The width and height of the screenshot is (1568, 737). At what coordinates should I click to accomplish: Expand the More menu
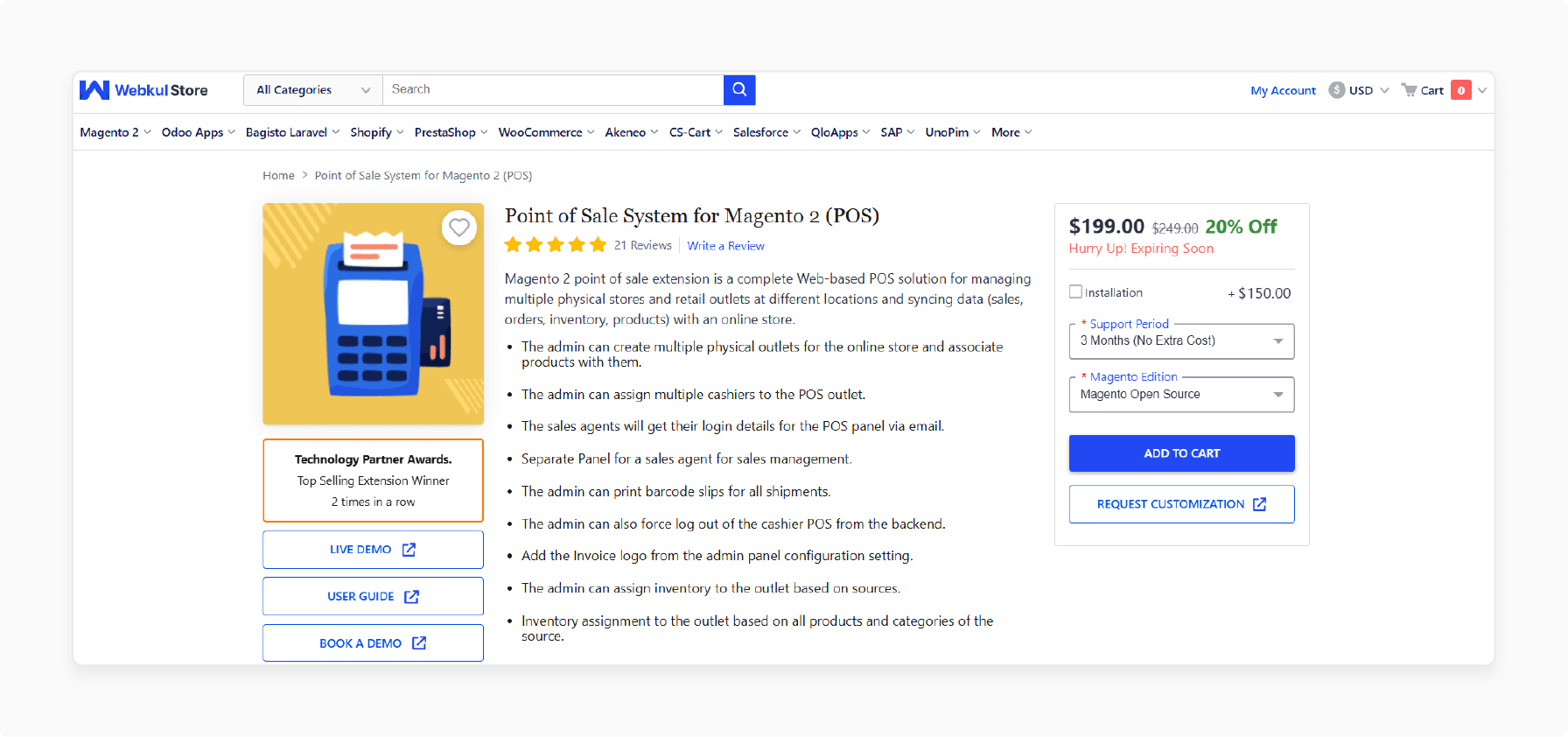pyautogui.click(x=1011, y=132)
